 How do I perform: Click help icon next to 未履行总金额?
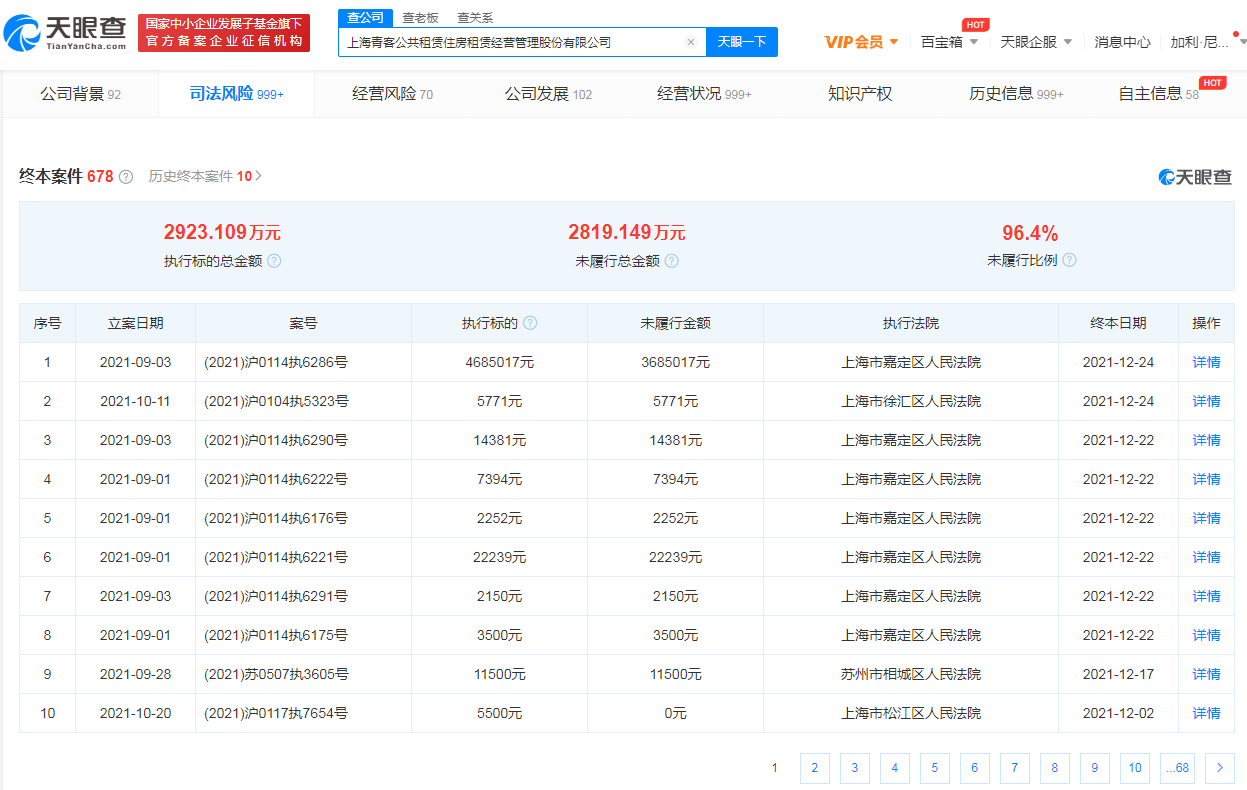tap(672, 261)
